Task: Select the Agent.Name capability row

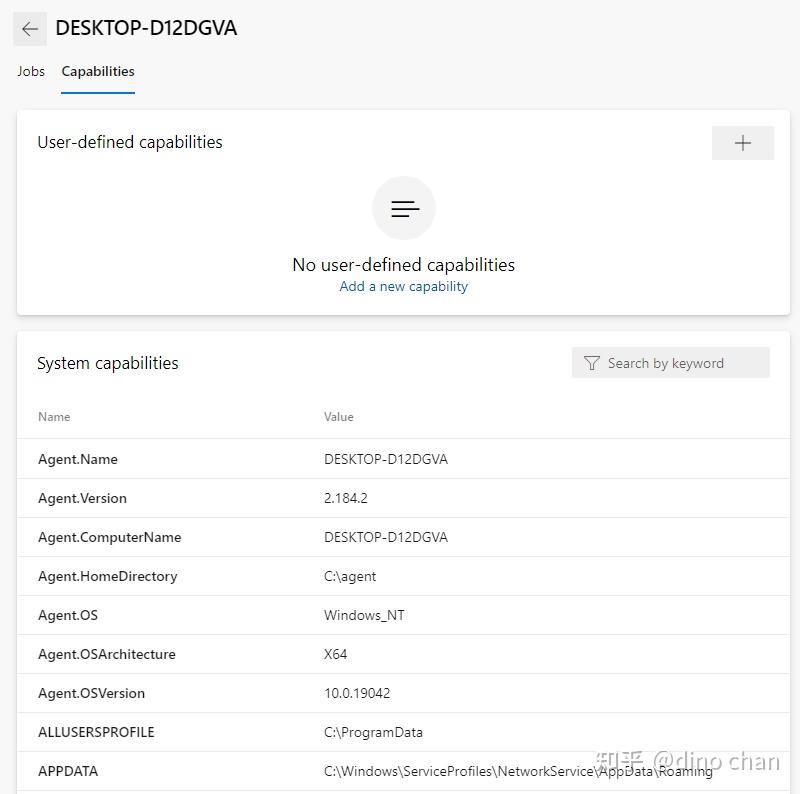Action: (78, 459)
